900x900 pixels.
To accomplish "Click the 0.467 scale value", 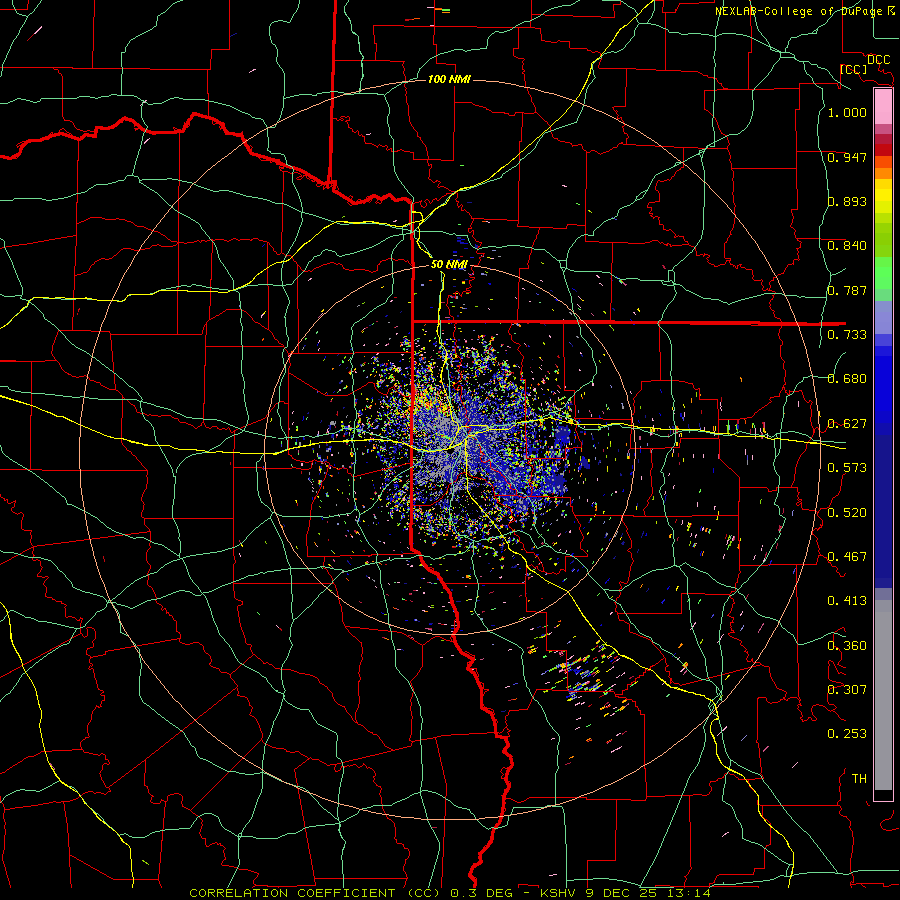I will (x=847, y=557).
